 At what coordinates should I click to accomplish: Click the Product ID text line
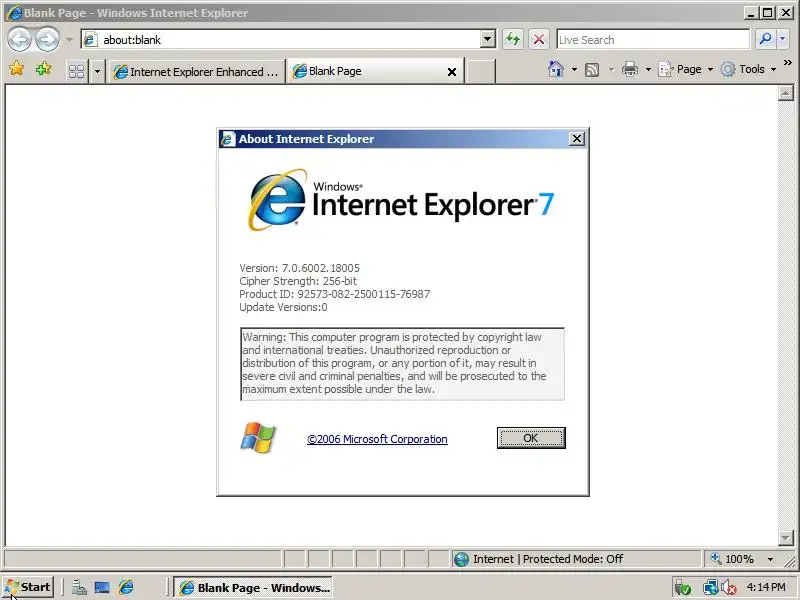(x=335, y=294)
